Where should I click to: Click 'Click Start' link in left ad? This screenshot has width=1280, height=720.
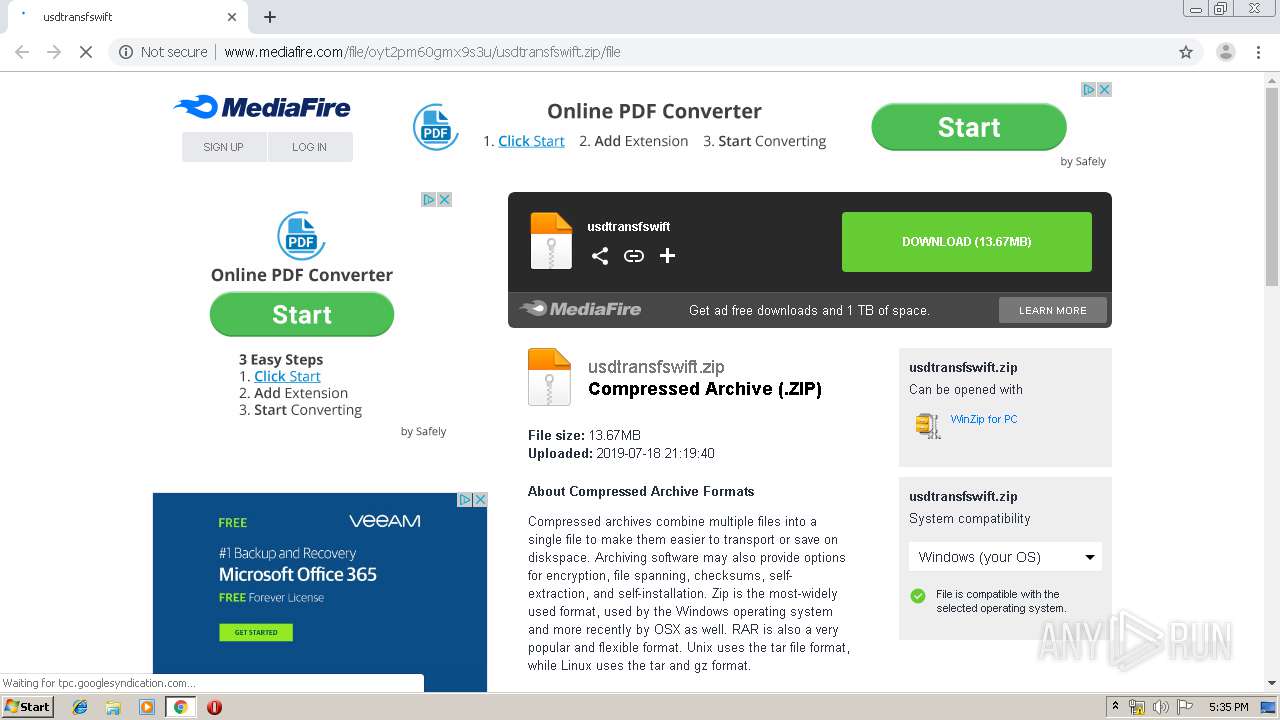point(287,376)
